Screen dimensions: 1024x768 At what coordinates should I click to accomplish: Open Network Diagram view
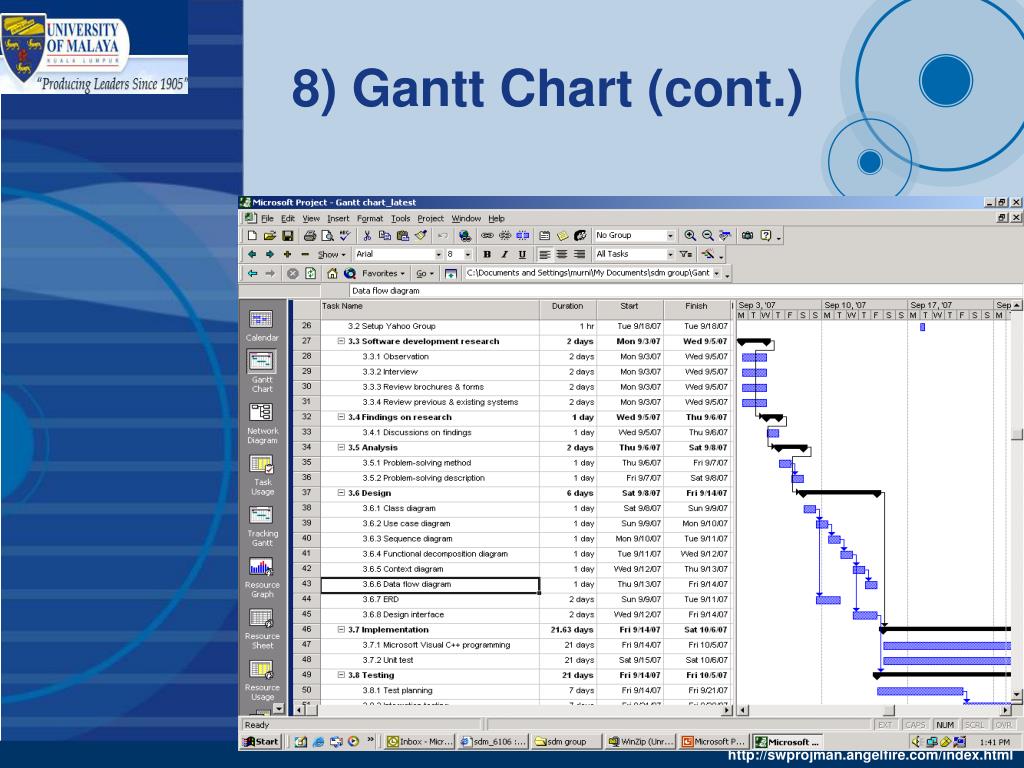262,423
